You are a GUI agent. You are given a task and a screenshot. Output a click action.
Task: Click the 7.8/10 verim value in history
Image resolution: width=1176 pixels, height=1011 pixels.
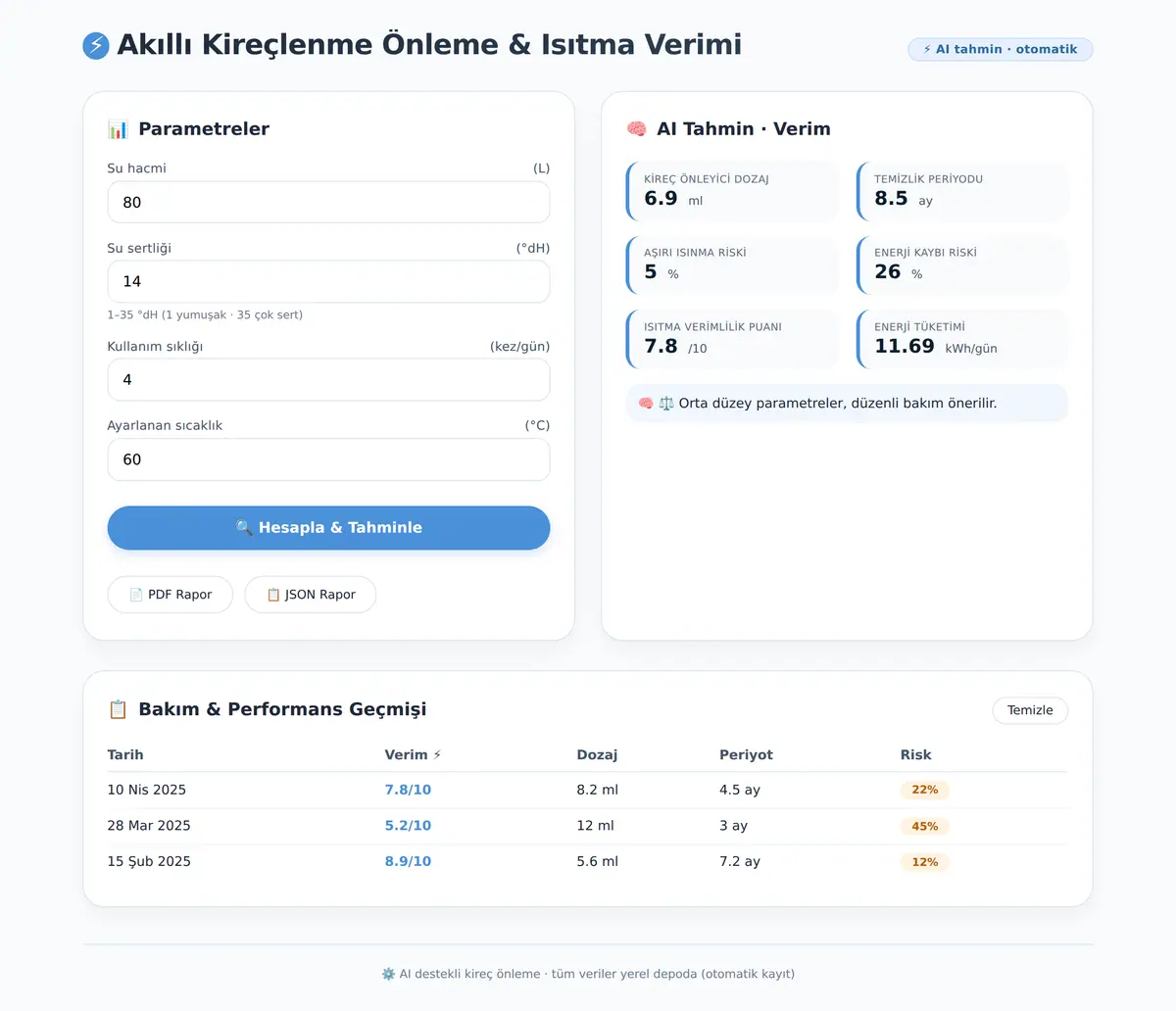pyautogui.click(x=408, y=790)
